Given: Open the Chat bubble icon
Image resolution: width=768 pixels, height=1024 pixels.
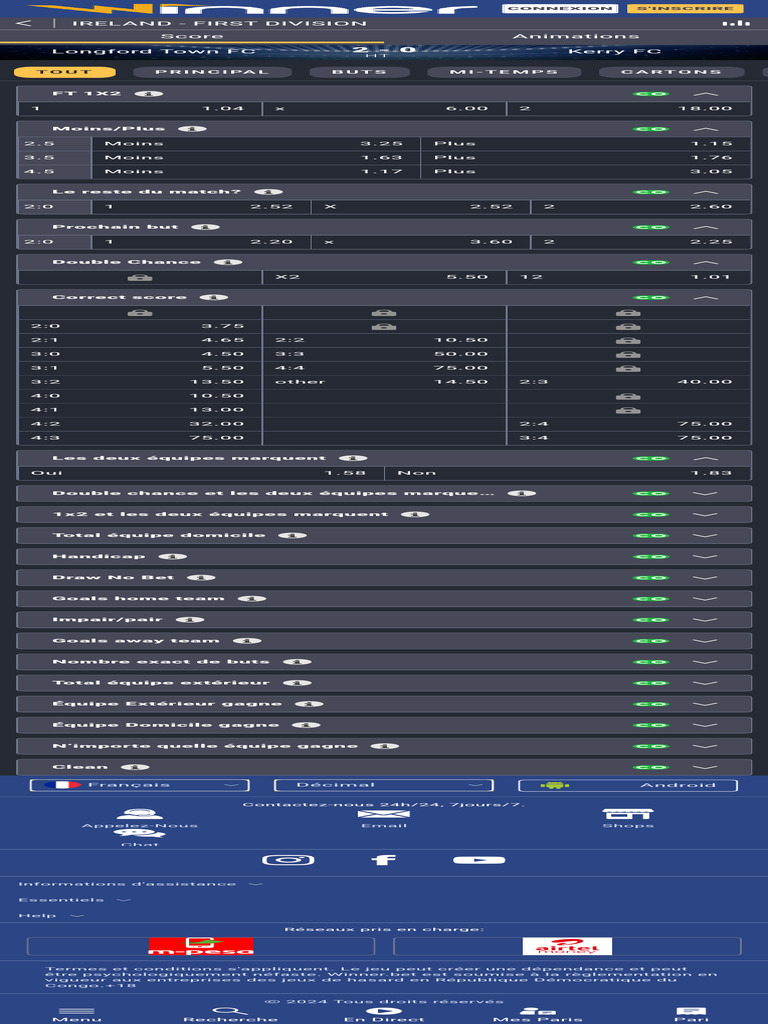Looking at the screenshot, I should pyautogui.click(x=139, y=833).
